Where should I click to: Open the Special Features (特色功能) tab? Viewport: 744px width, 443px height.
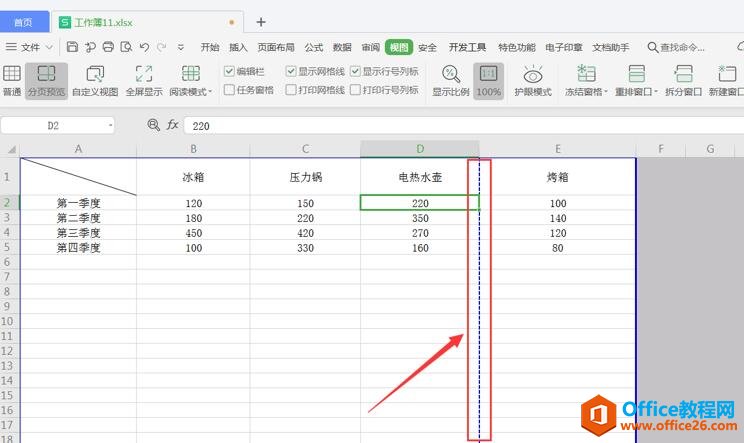tap(517, 47)
